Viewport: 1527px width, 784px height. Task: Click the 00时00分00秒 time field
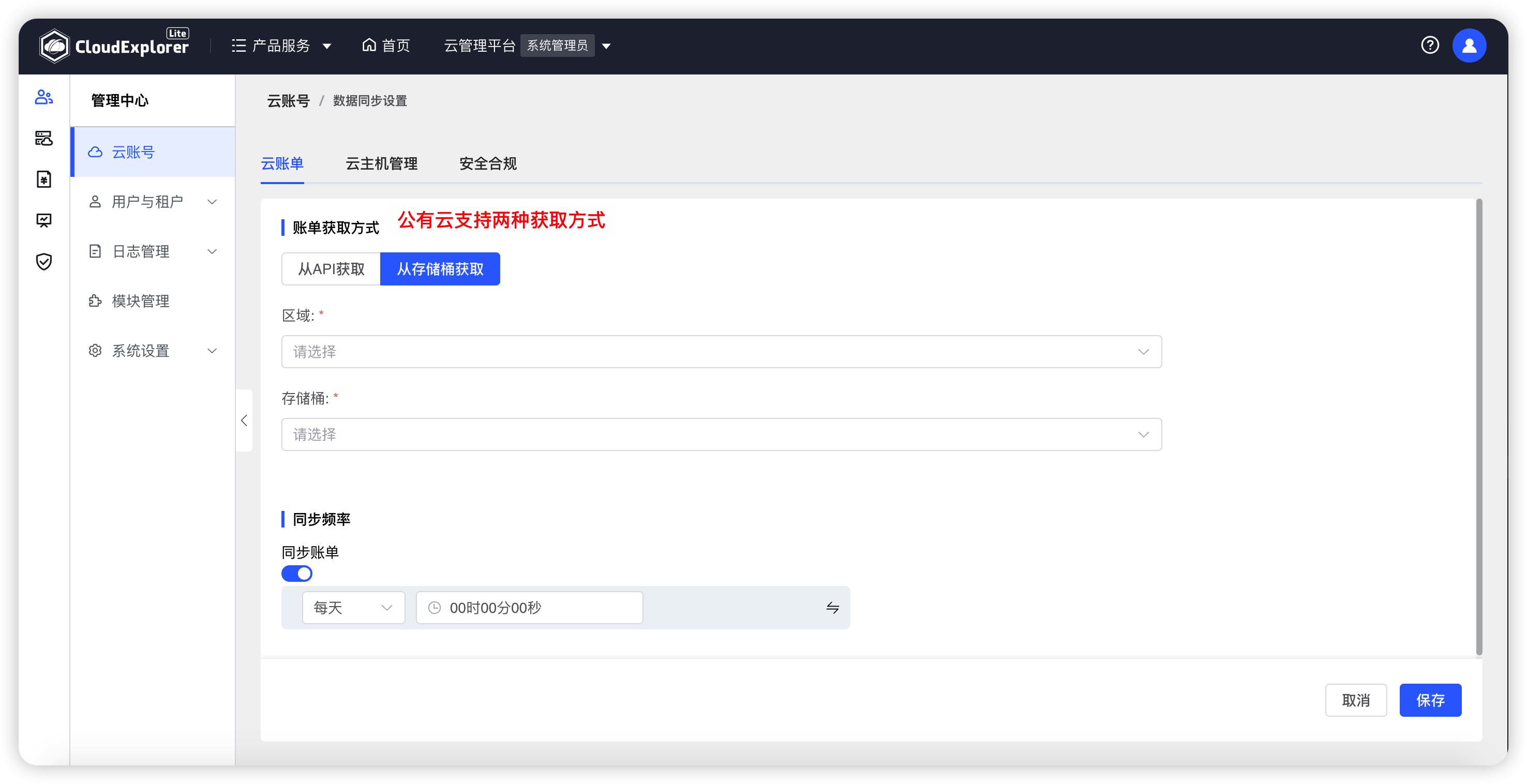coord(529,608)
